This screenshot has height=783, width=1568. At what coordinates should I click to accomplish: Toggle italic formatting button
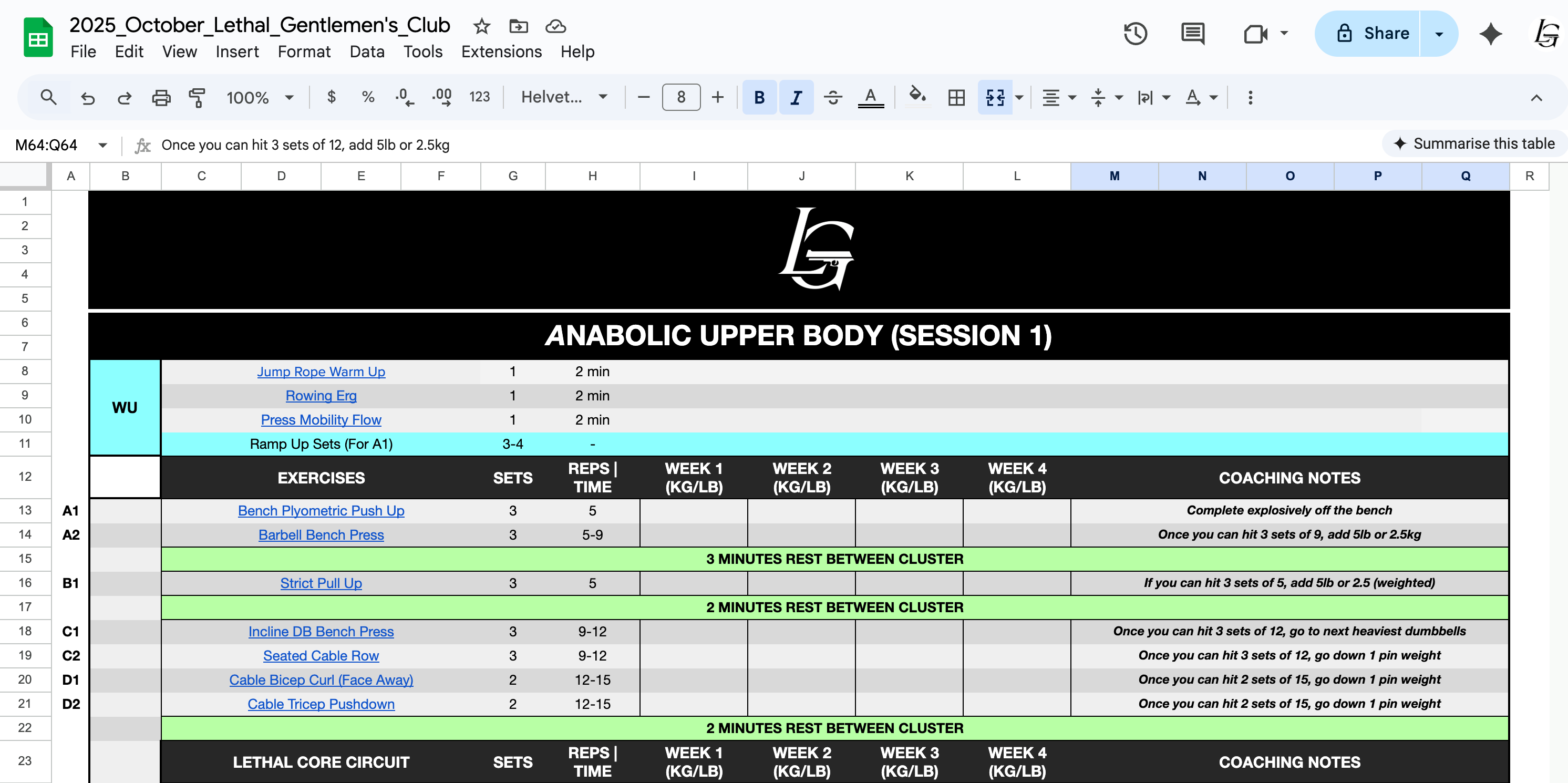796,97
